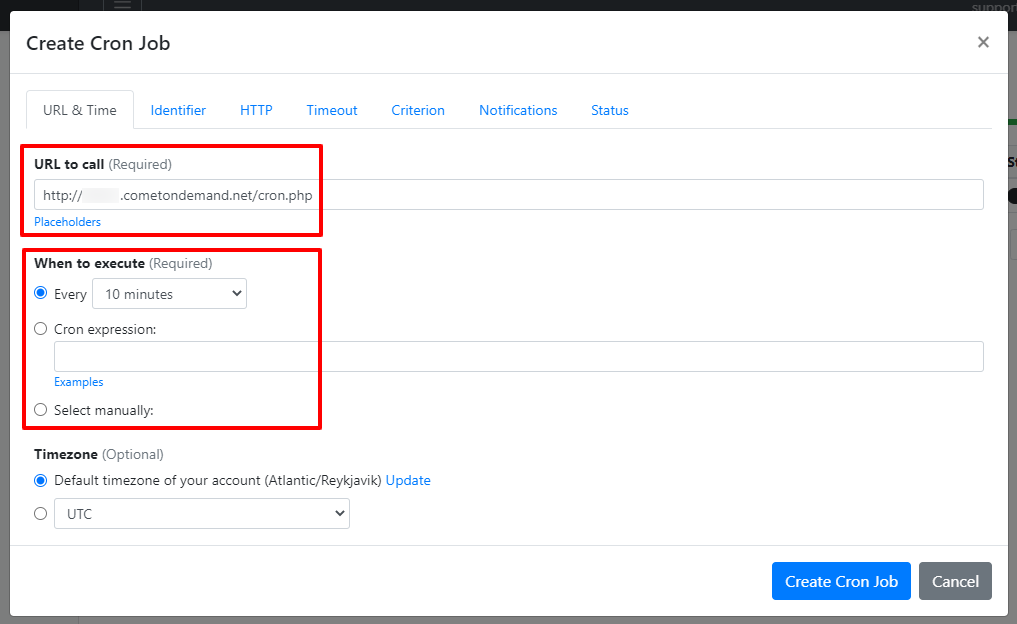Image resolution: width=1017 pixels, height=624 pixels.
Task: Switch to the URL & Time tab
Action: (x=80, y=110)
